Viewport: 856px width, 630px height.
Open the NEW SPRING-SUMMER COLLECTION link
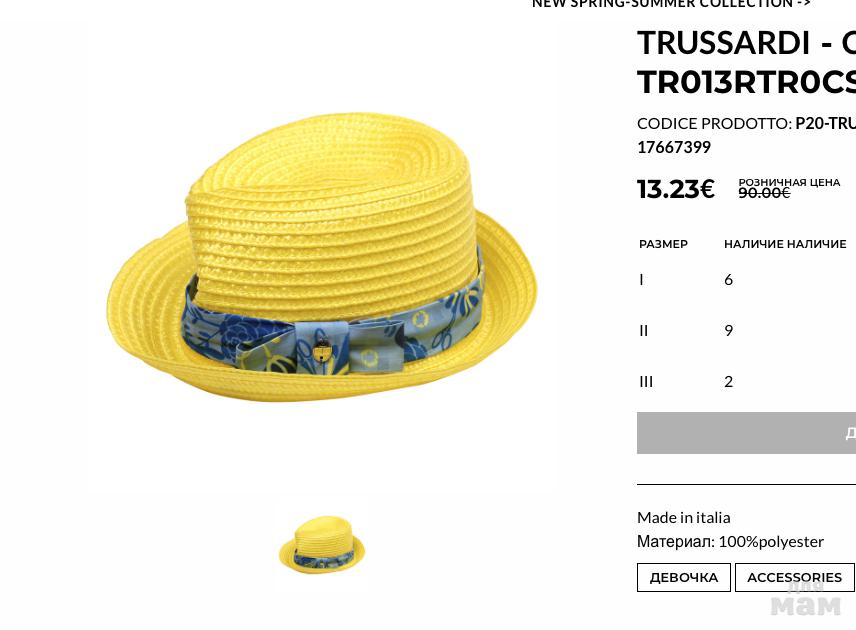[x=671, y=4]
